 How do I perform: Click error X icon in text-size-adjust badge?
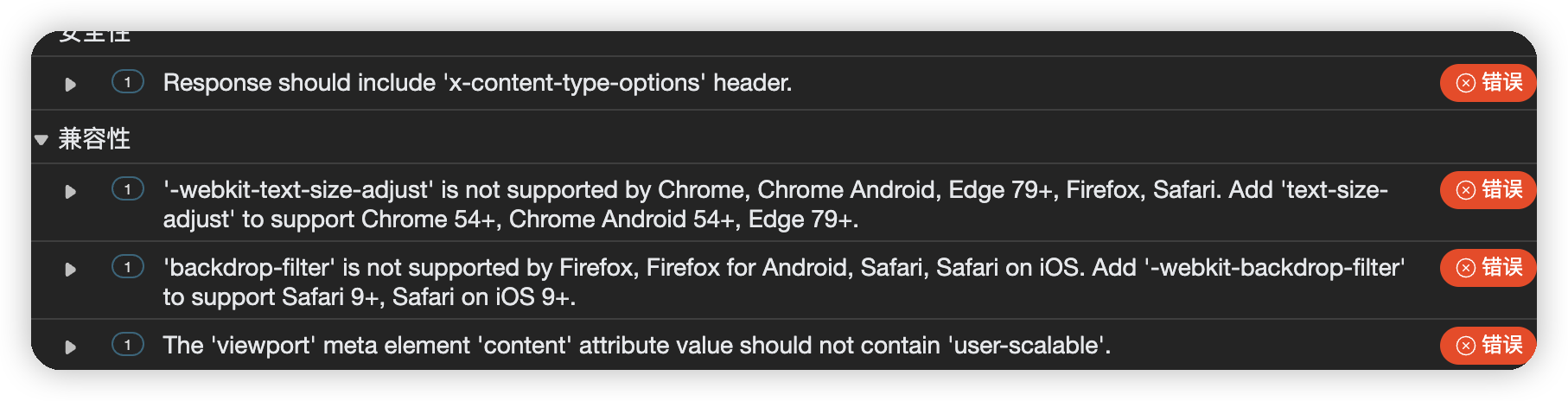tap(1466, 190)
